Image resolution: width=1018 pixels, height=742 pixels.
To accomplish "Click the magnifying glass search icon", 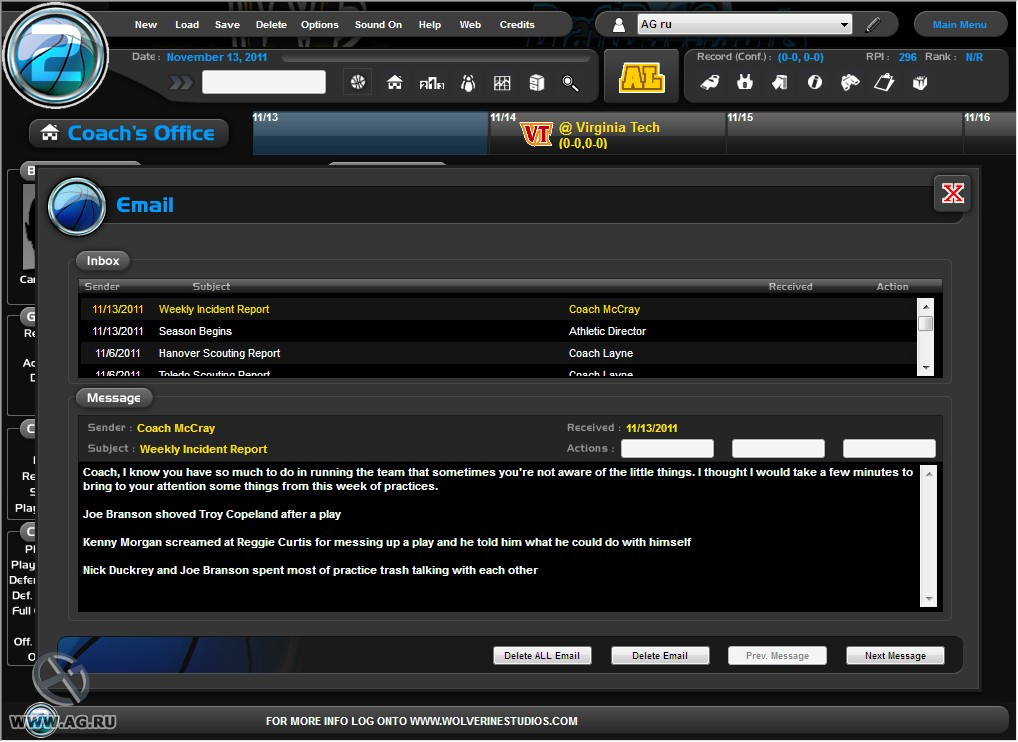I will point(570,83).
